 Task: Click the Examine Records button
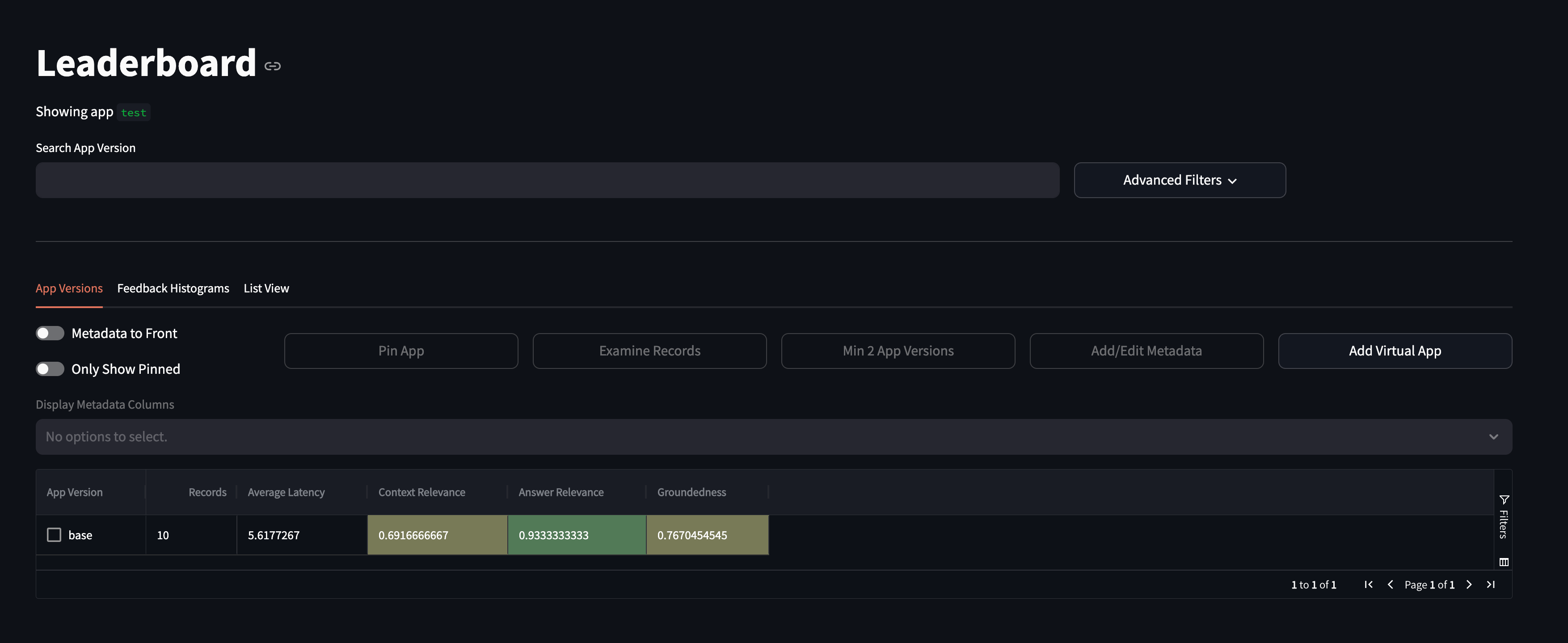pyautogui.click(x=649, y=351)
